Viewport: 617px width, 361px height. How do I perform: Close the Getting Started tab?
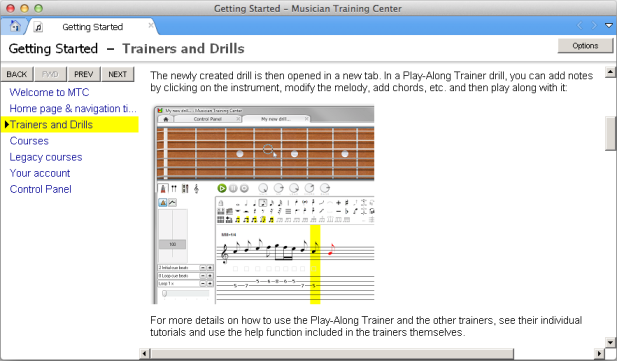[151, 26]
